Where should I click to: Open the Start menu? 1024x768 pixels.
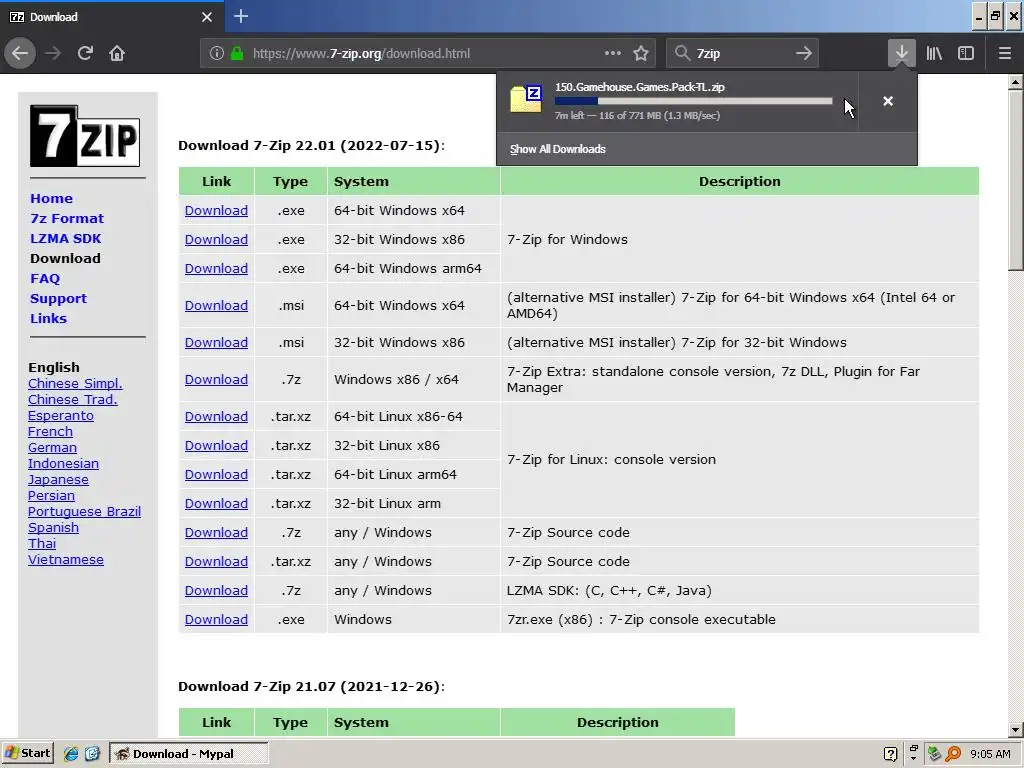click(x=27, y=753)
